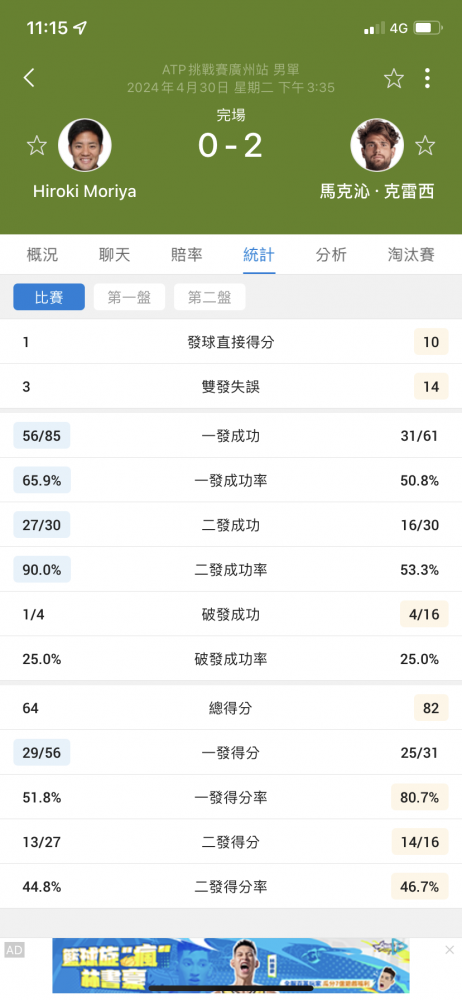Image resolution: width=462 pixels, height=1000 pixels.
Task: Switch to the 概況 tab
Action: click(42, 255)
